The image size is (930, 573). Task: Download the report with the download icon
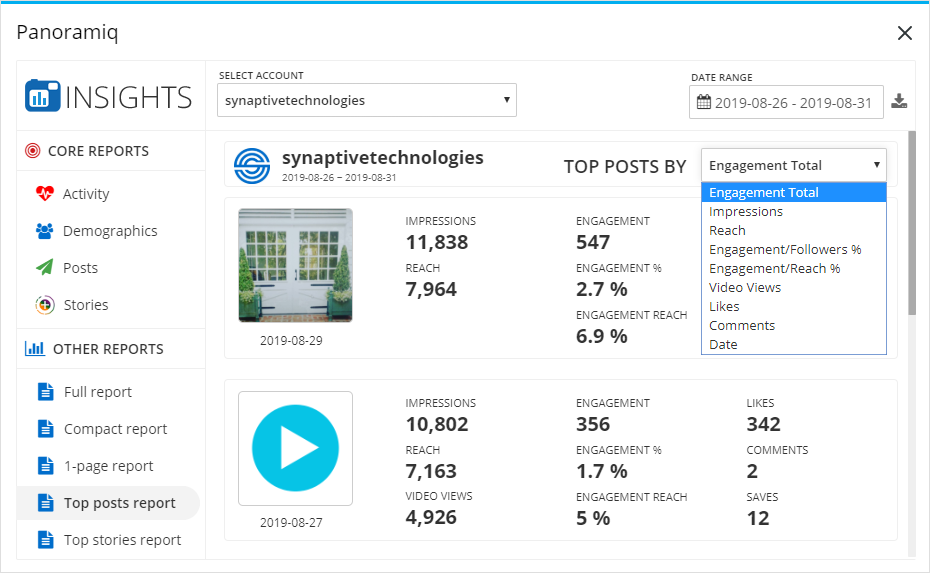(x=899, y=101)
